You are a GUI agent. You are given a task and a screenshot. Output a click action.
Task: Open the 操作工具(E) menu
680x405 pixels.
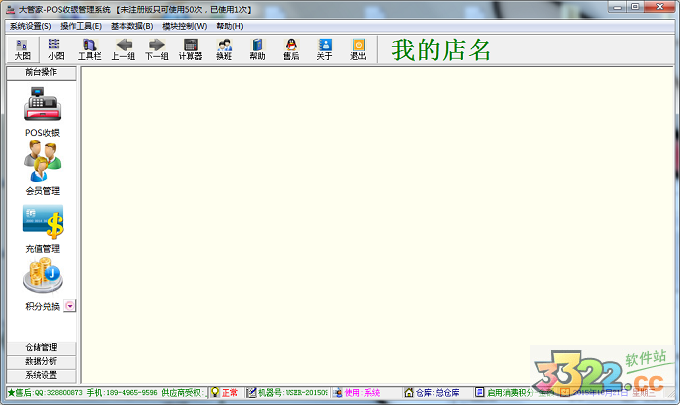81,26
